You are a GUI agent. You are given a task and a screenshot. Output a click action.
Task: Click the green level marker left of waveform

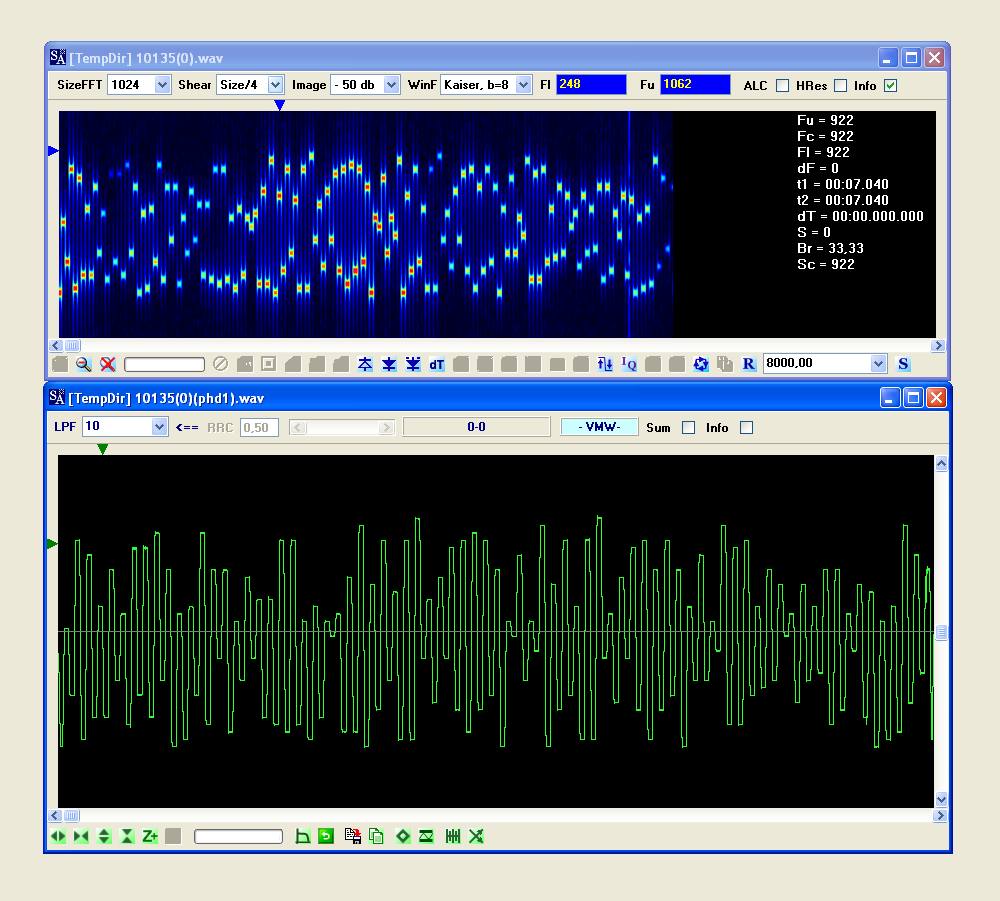pyautogui.click(x=52, y=544)
